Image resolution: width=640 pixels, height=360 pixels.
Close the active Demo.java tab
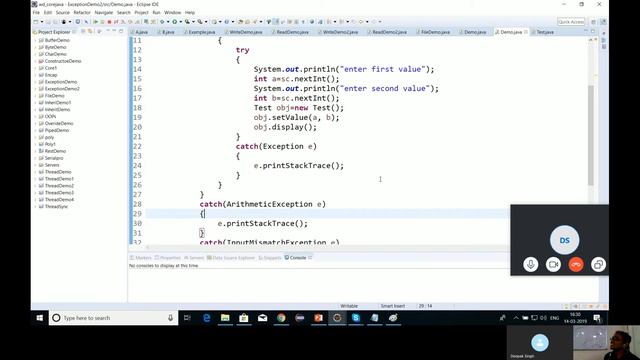coord(526,32)
